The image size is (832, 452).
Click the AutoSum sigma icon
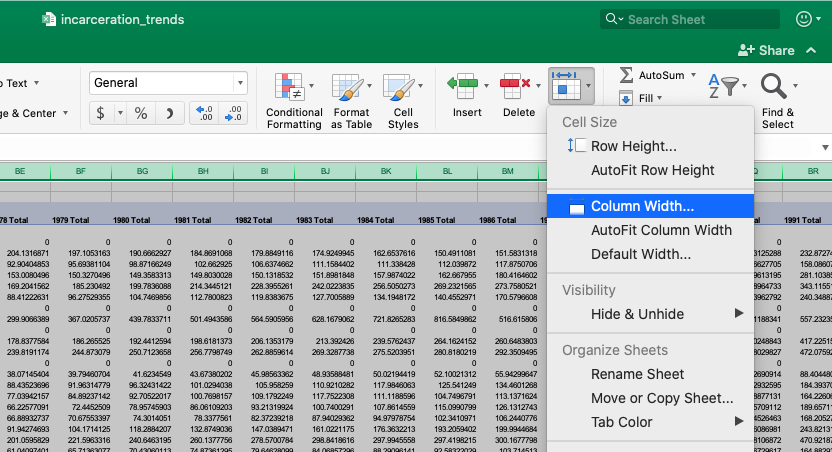(x=626, y=75)
